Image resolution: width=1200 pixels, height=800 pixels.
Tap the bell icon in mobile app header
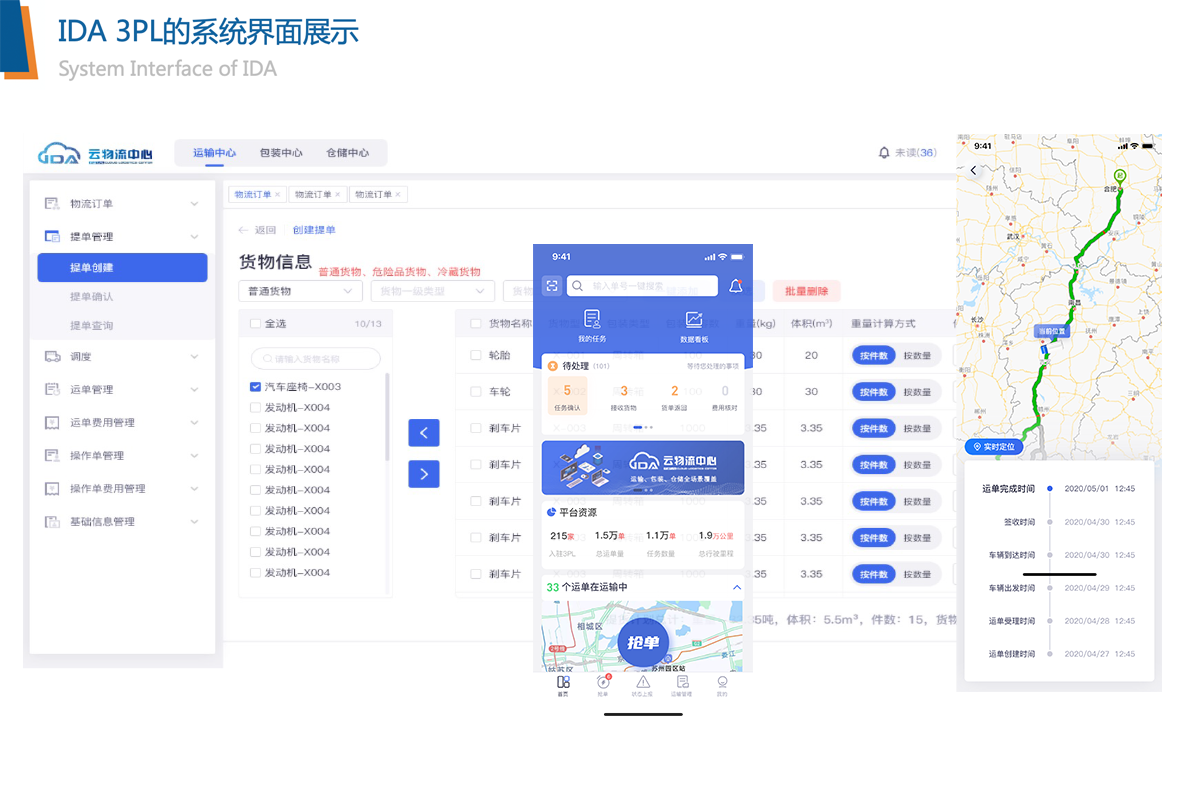(x=736, y=286)
